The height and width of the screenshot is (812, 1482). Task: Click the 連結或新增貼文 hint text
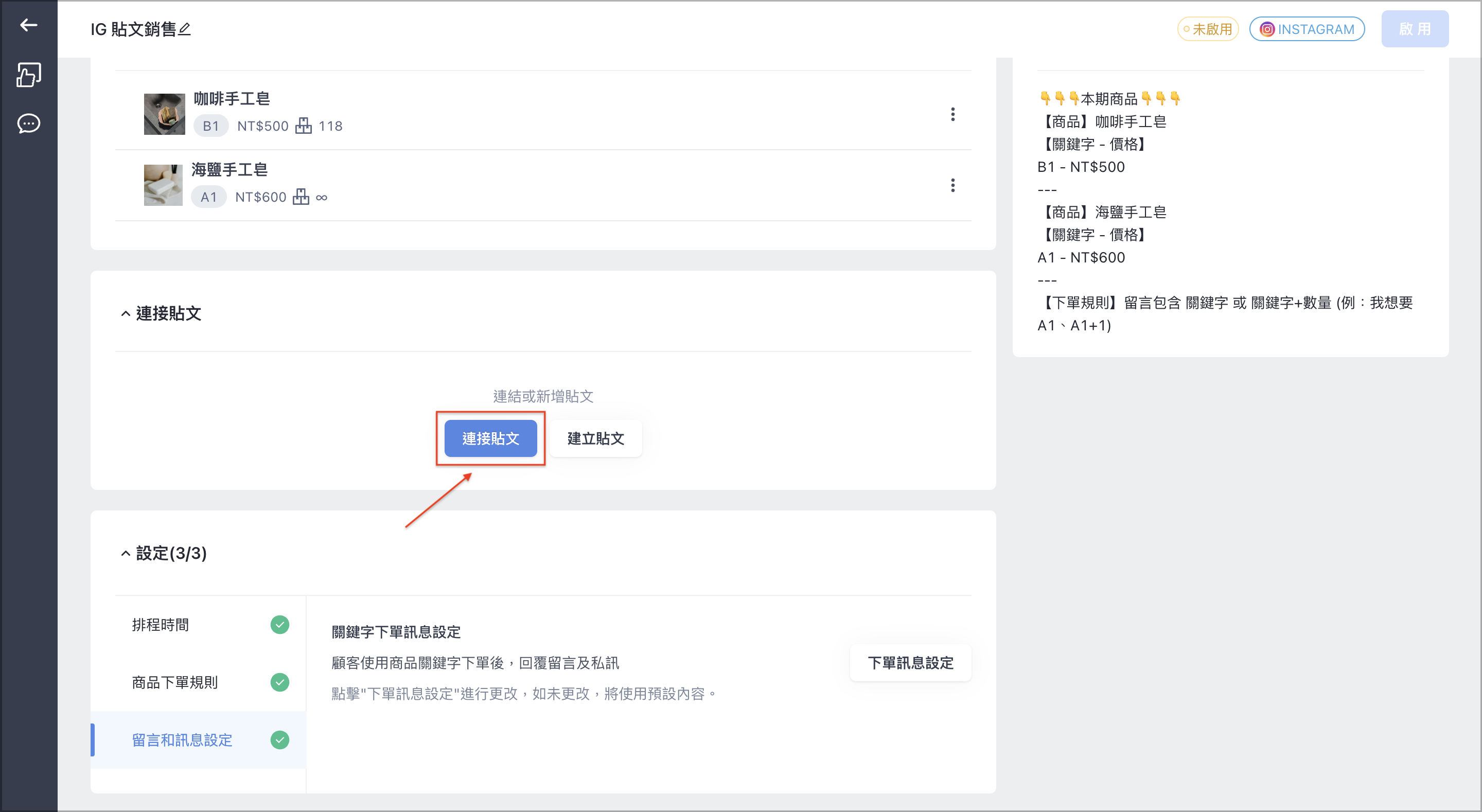543,396
